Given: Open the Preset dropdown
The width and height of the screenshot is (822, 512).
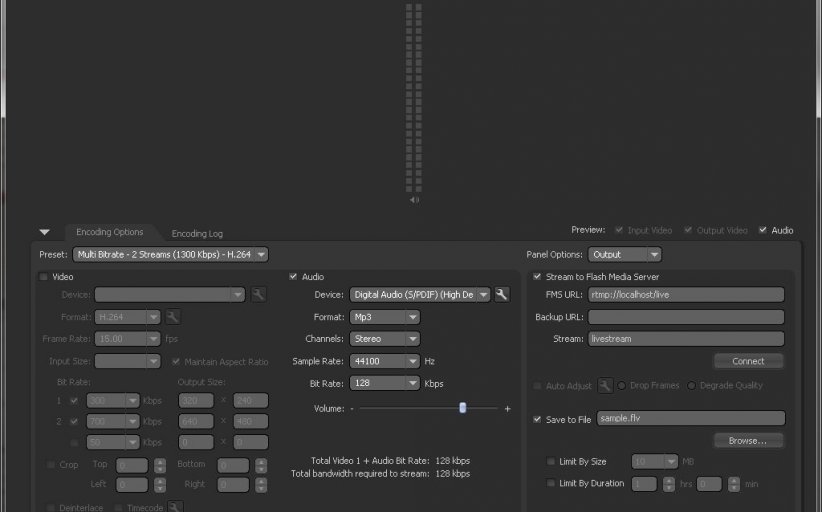Looking at the screenshot, I should coord(169,255).
